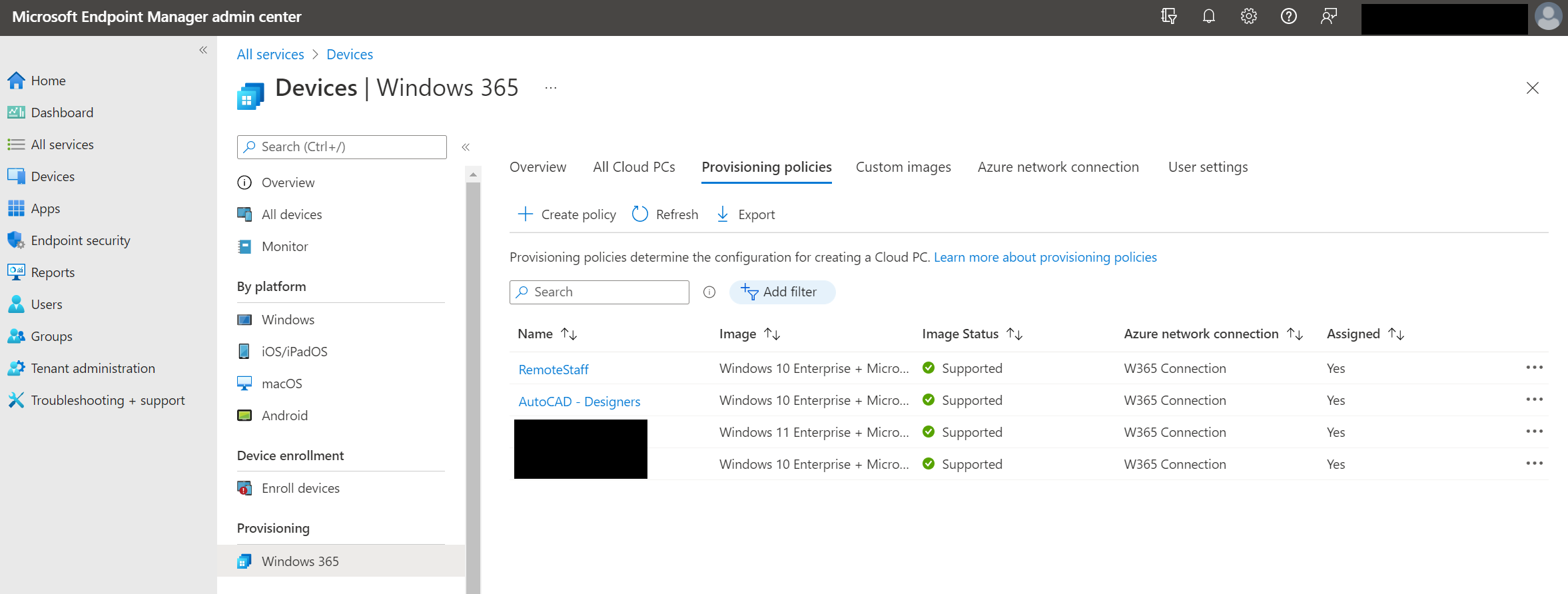
Task: Select All devices in Devices menu
Action: click(280, 214)
